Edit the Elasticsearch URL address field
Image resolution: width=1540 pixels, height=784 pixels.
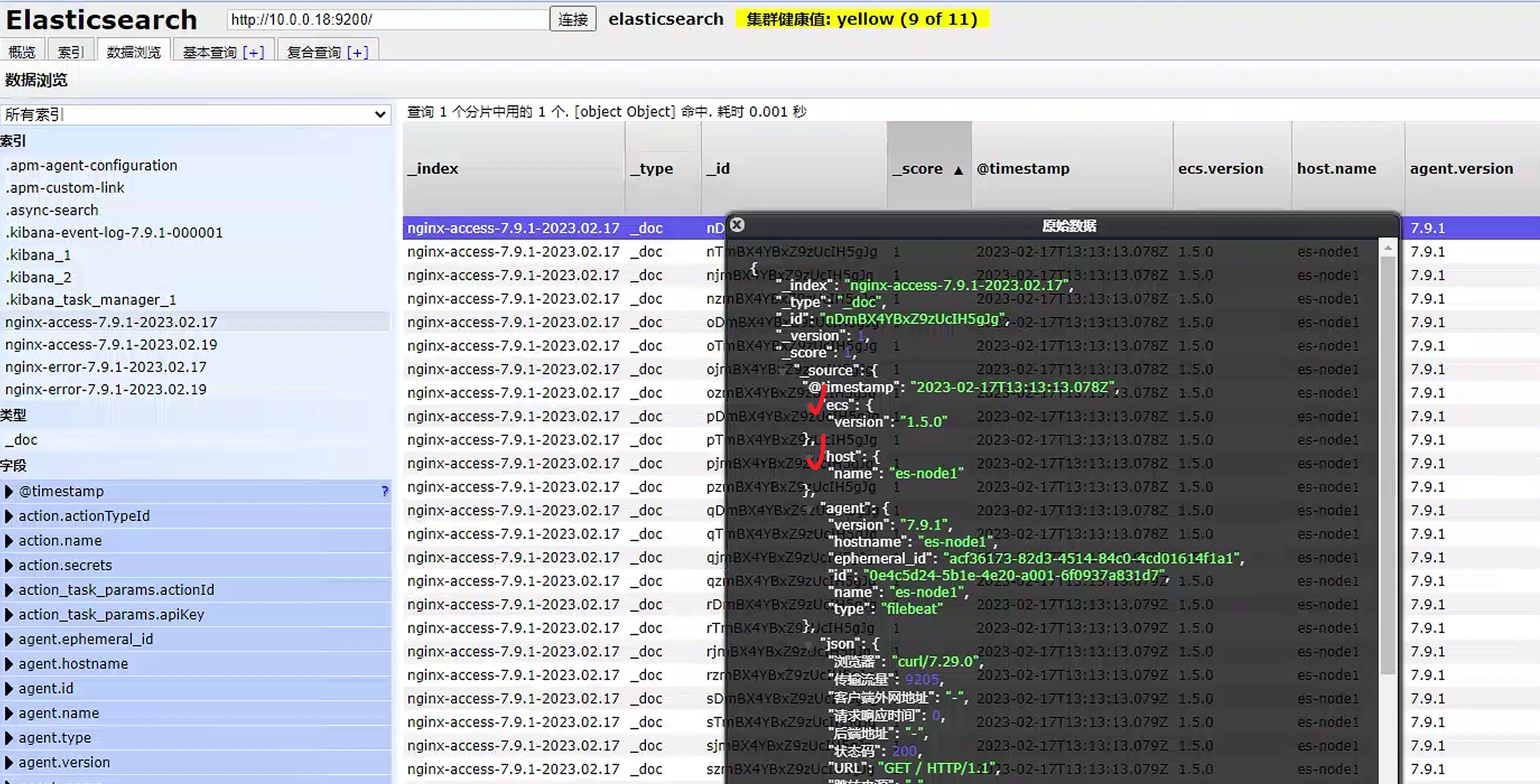[x=388, y=20]
